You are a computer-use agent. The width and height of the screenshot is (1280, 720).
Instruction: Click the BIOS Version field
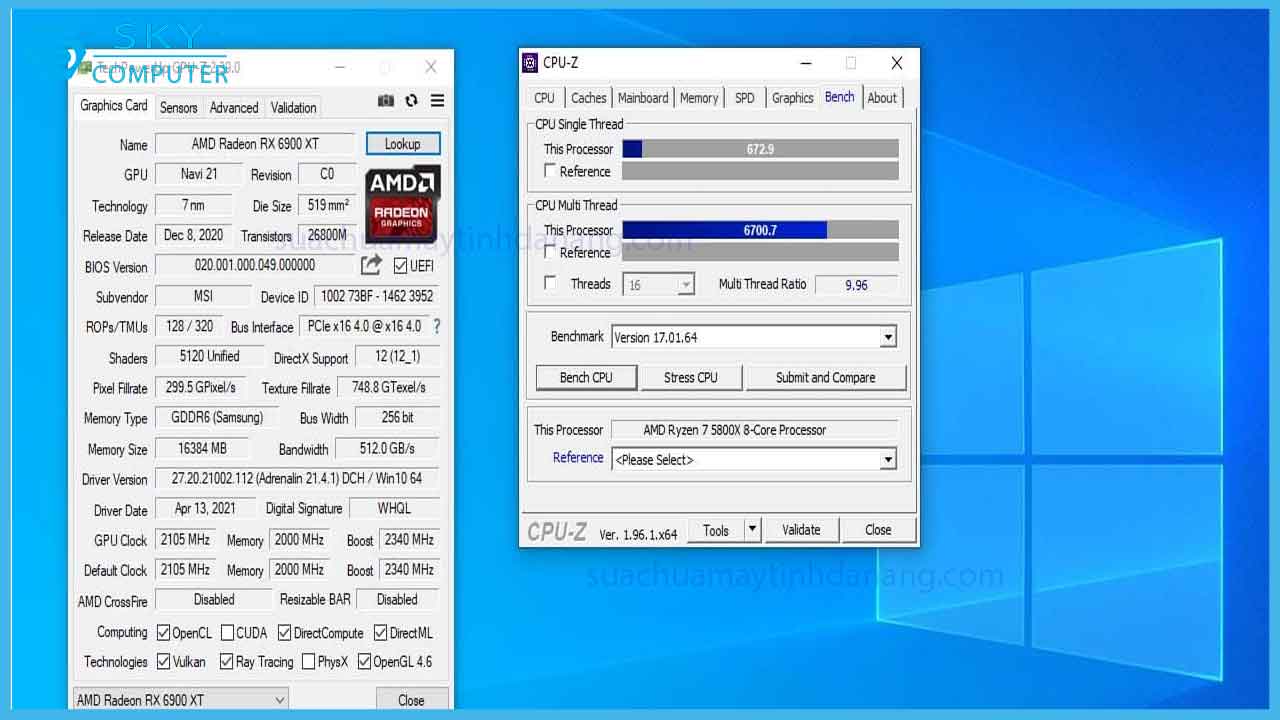coord(255,265)
